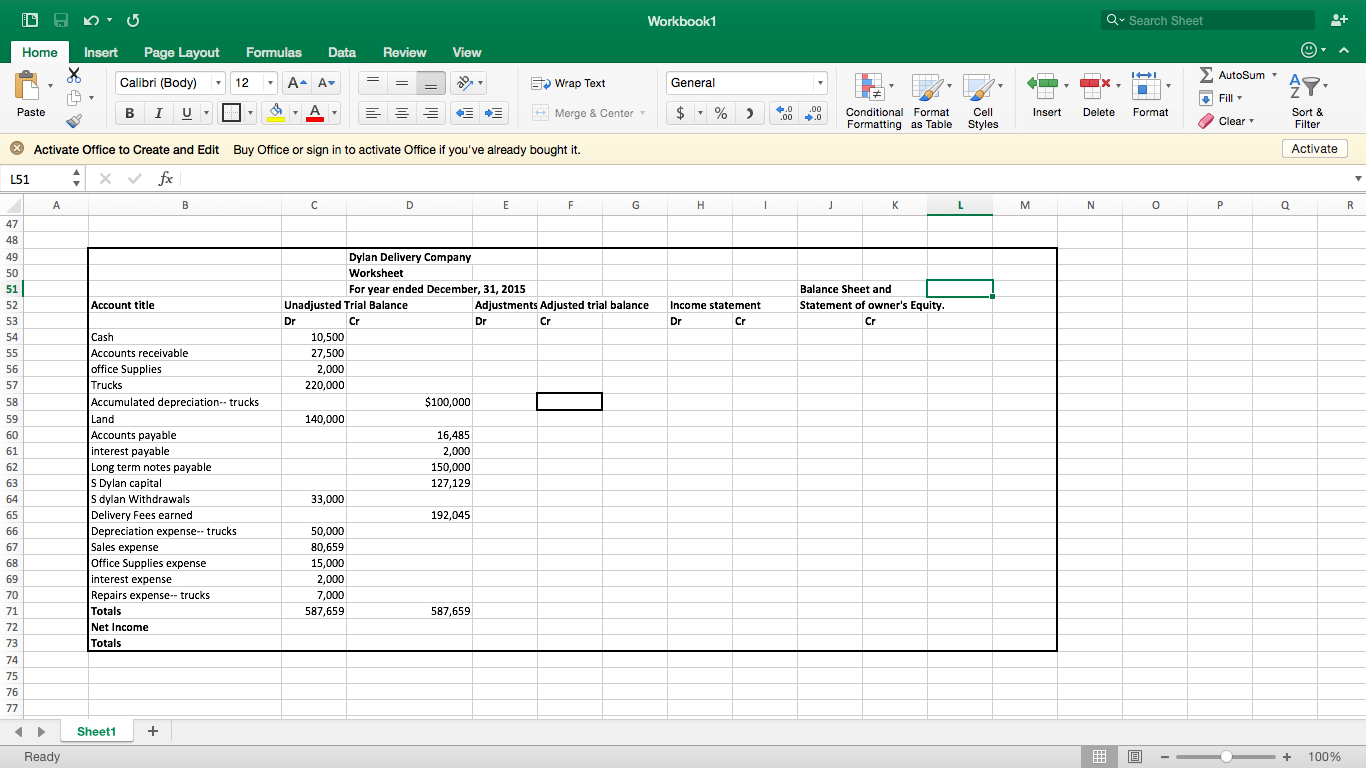Viewport: 1366px width, 768px height.
Task: Click the Name Box showing L51
Action: [35, 179]
